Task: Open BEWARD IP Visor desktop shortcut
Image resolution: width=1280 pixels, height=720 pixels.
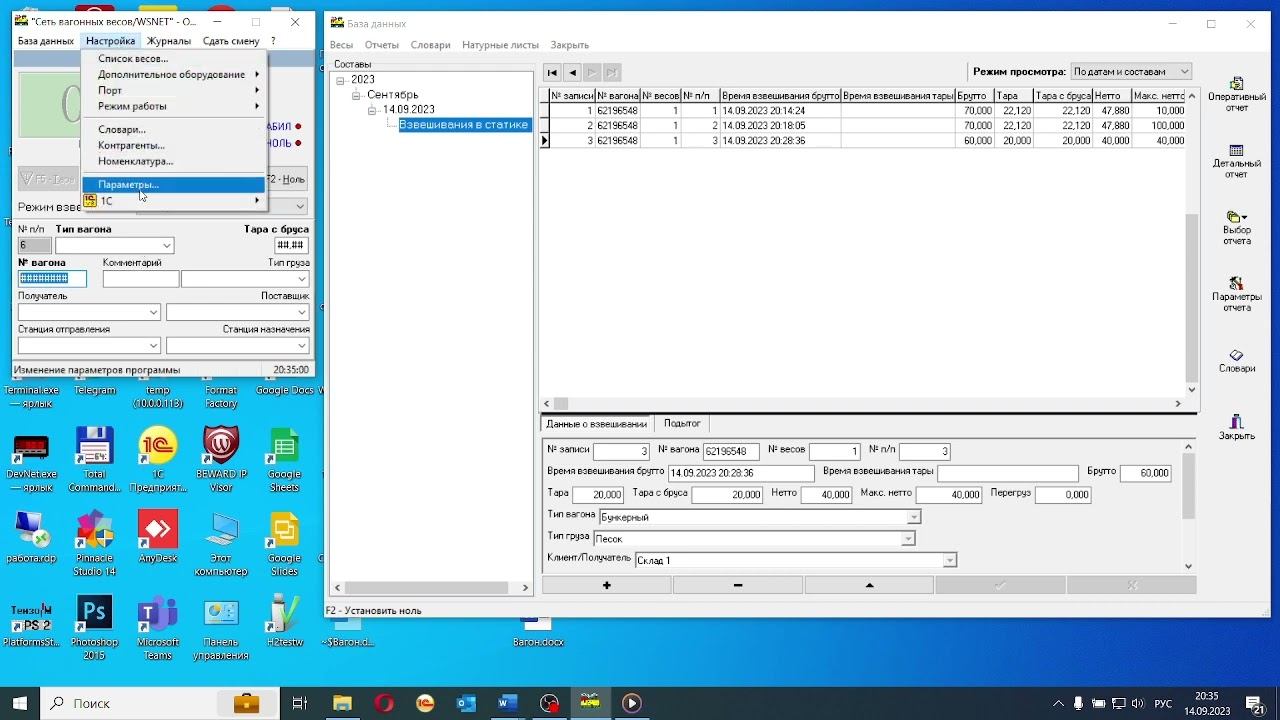Action: (x=221, y=460)
